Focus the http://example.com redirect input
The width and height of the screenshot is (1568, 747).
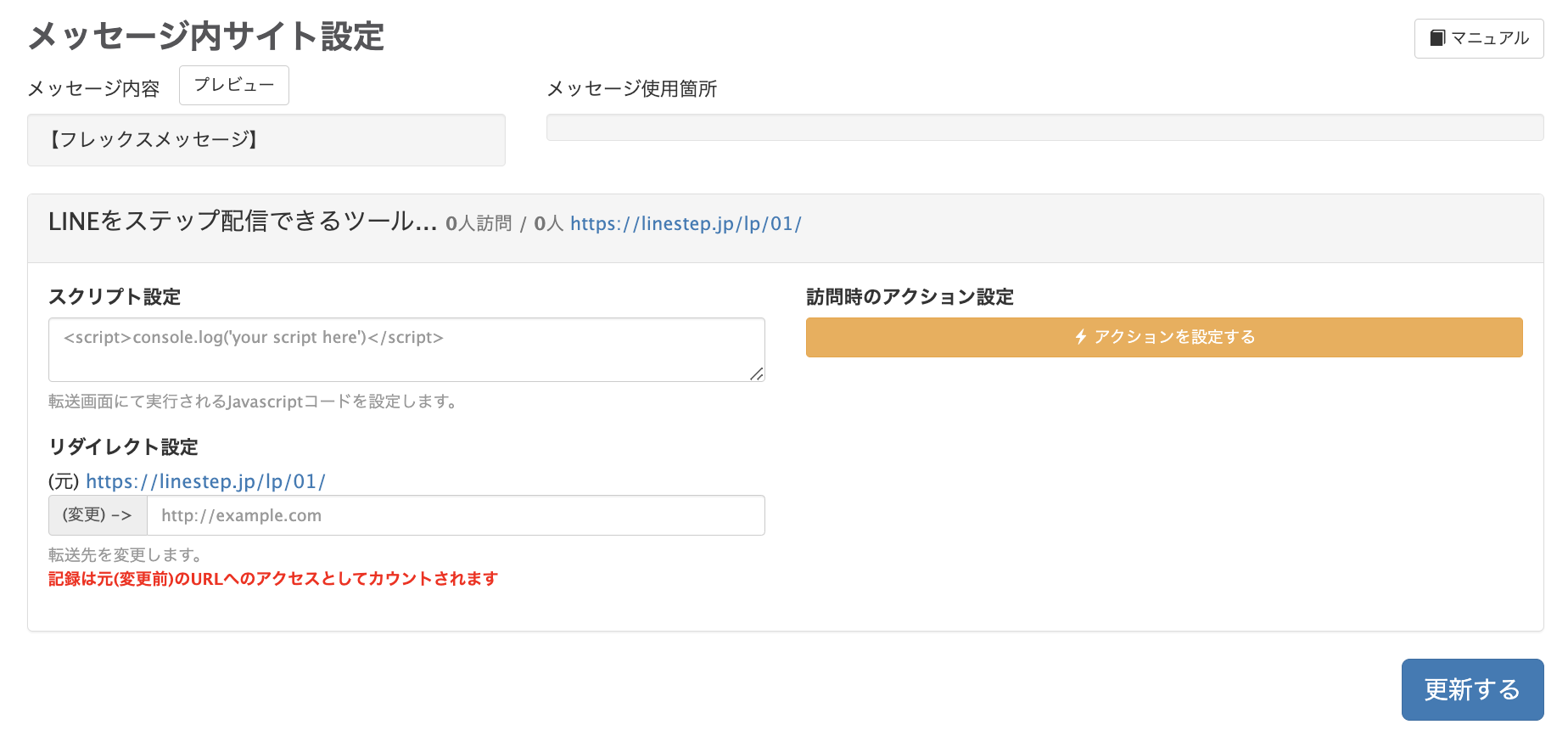(456, 515)
